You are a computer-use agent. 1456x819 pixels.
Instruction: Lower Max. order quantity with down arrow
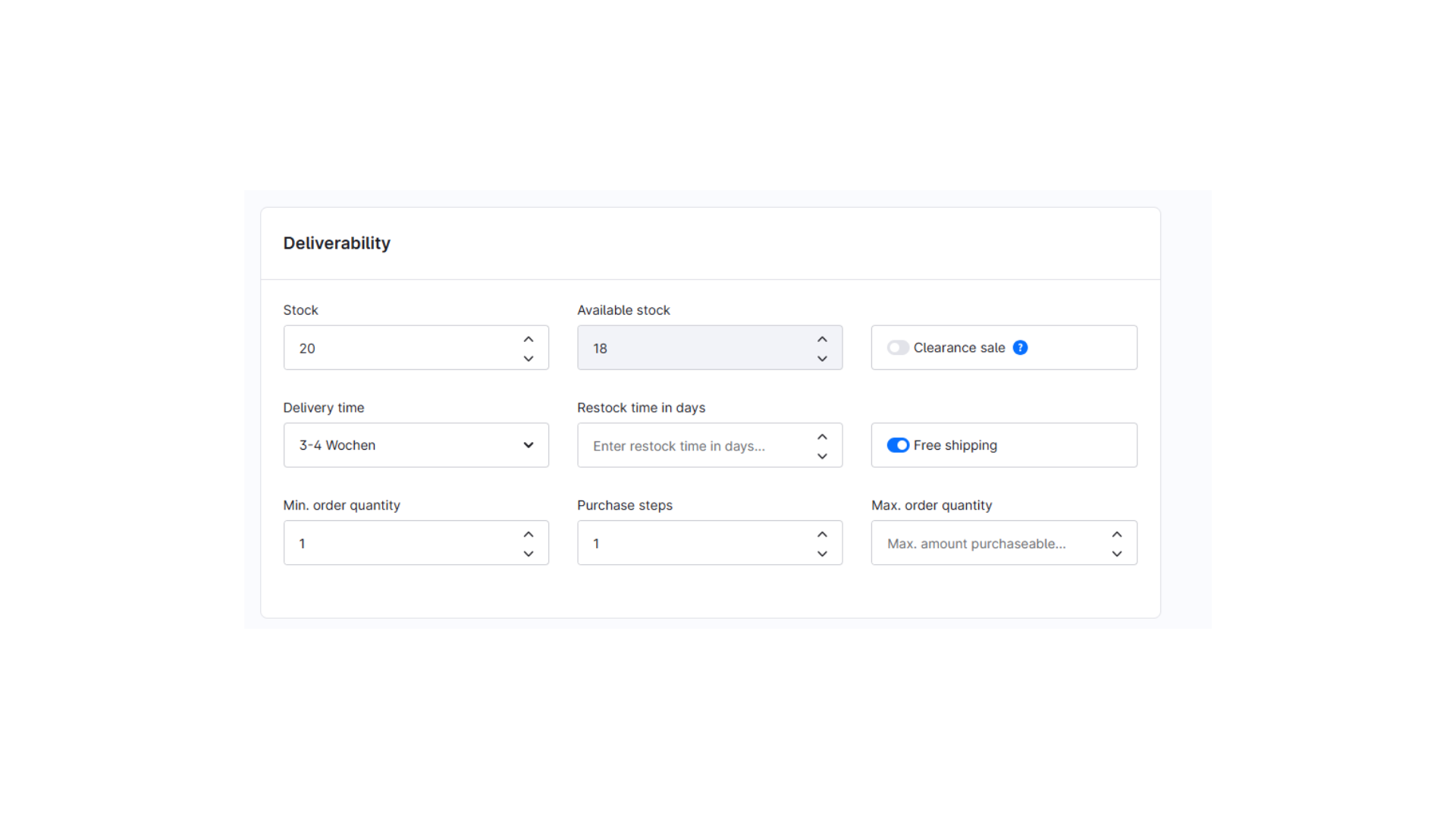1116,554
